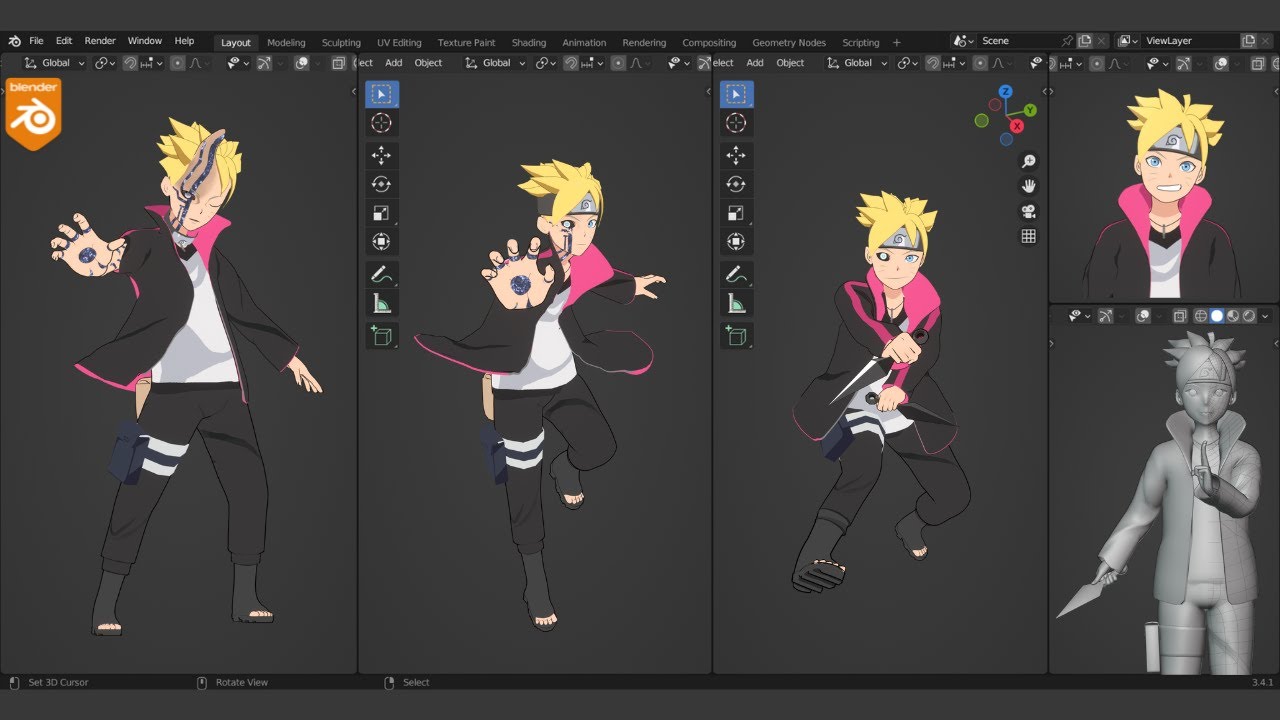Select the Cursor tool in third viewport
The width and height of the screenshot is (1280, 720).
click(736, 123)
